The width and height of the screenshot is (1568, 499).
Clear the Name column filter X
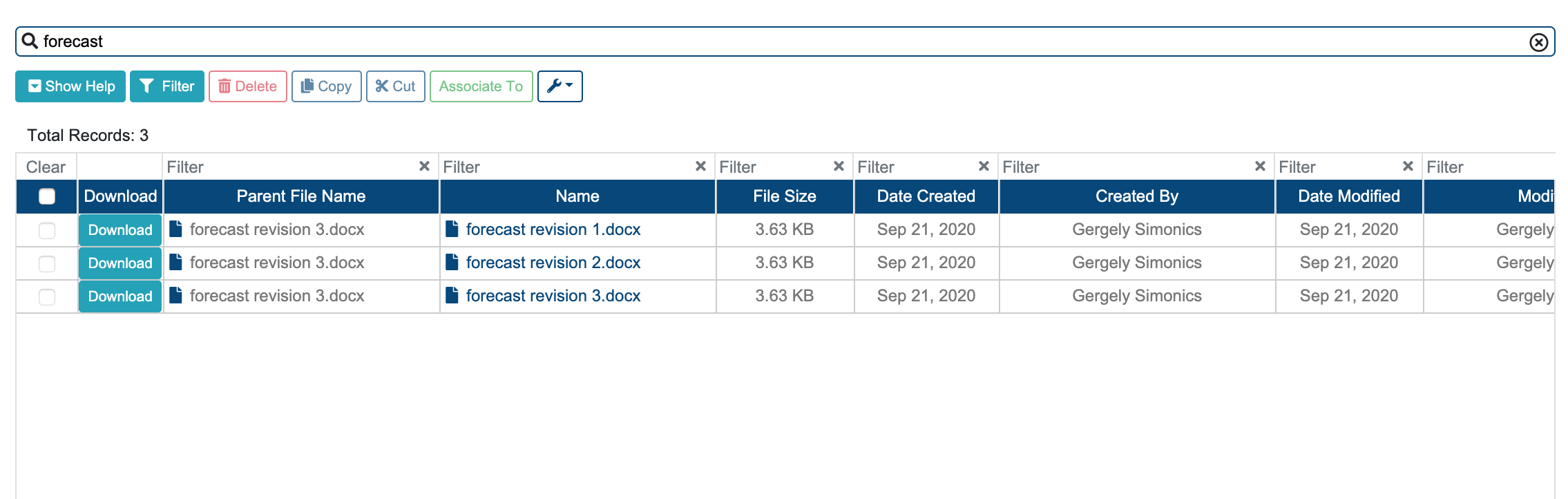700,167
